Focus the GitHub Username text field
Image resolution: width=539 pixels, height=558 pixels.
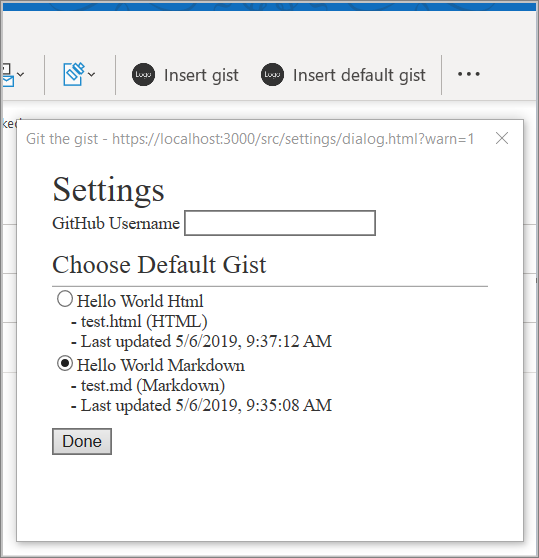[x=280, y=223]
